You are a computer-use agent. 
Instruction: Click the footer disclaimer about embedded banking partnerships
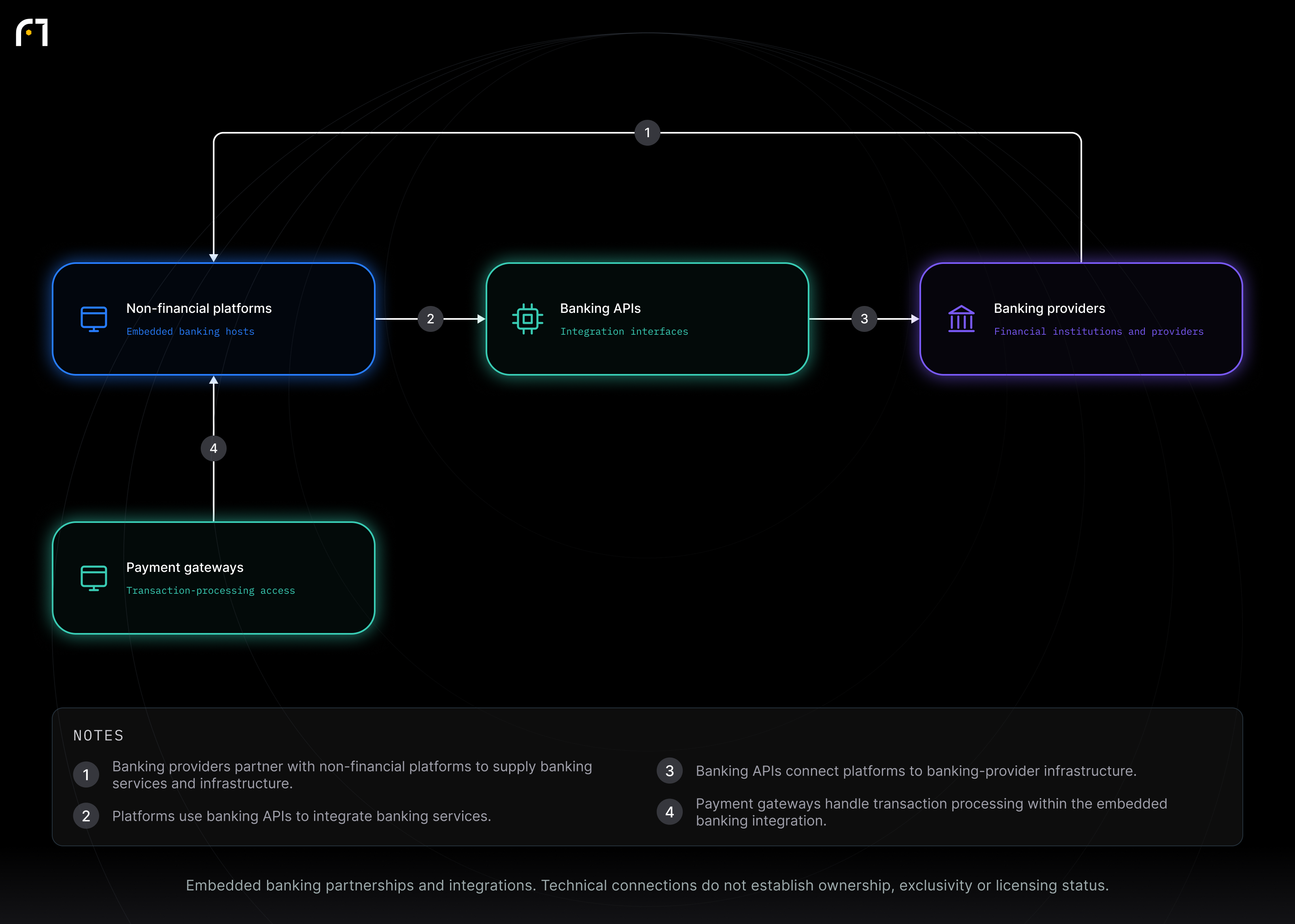click(647, 885)
